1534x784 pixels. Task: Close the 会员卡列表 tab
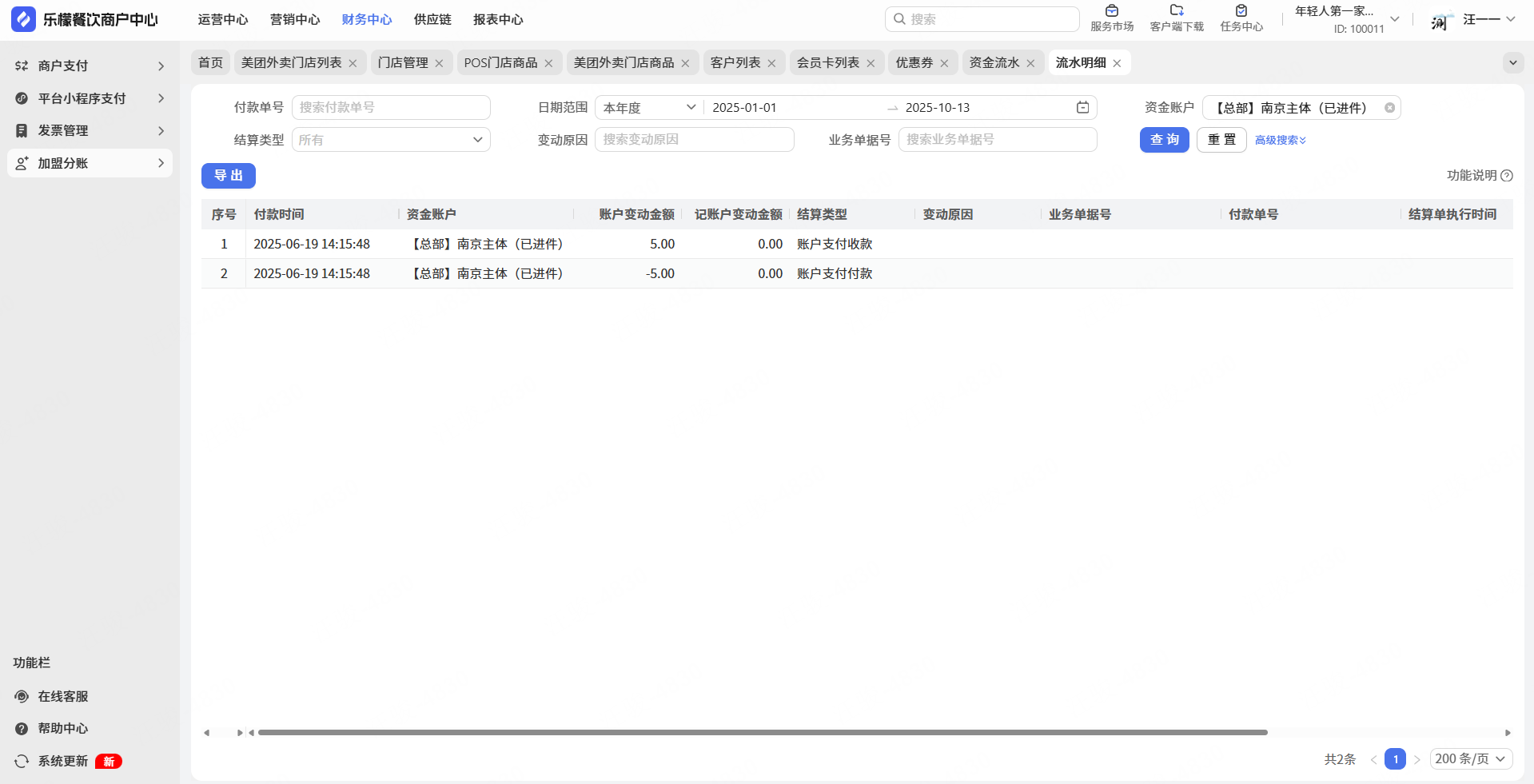[871, 63]
